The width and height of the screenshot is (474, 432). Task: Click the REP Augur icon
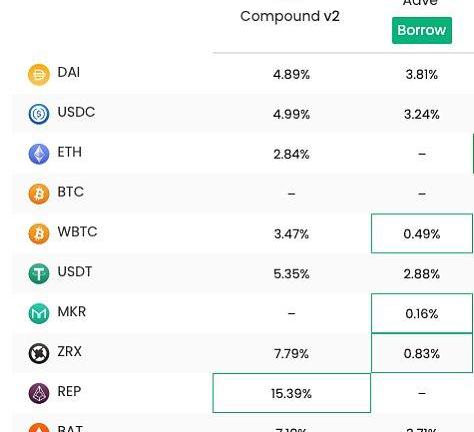39,393
